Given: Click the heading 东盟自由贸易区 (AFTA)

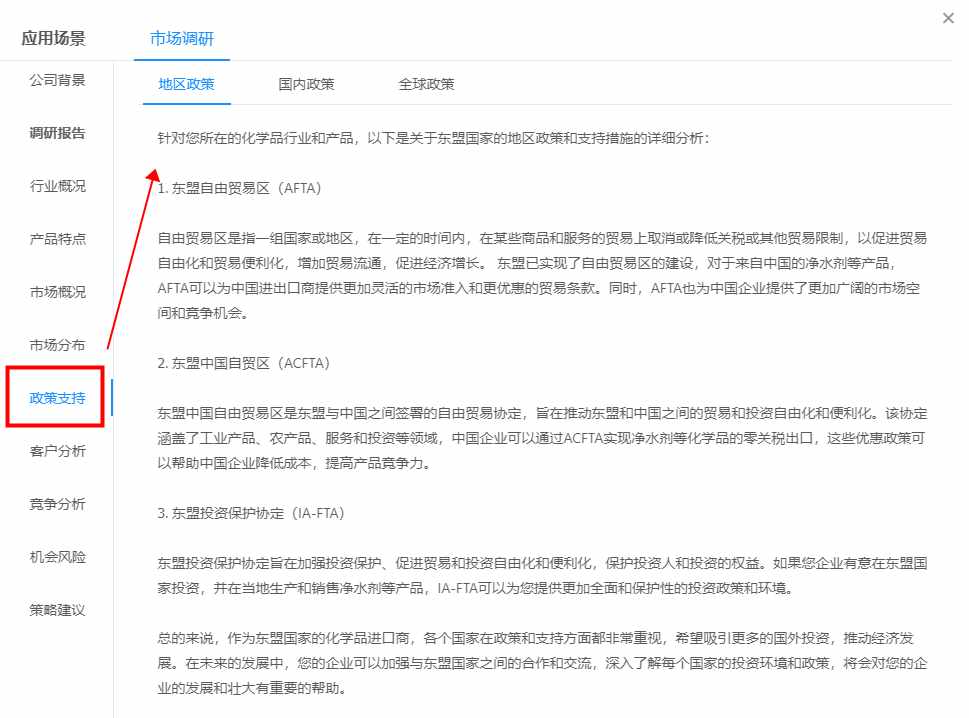Looking at the screenshot, I should point(239,188).
